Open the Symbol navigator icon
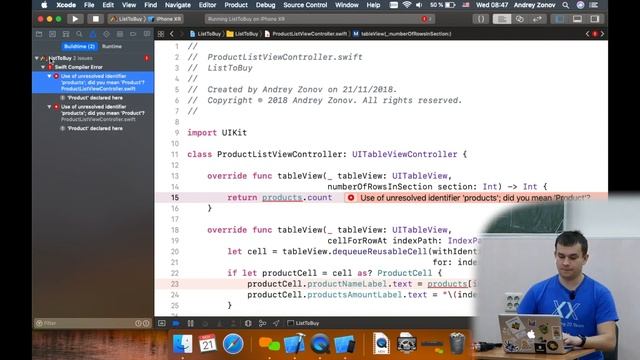The width and height of the screenshot is (640, 360). 66,34
